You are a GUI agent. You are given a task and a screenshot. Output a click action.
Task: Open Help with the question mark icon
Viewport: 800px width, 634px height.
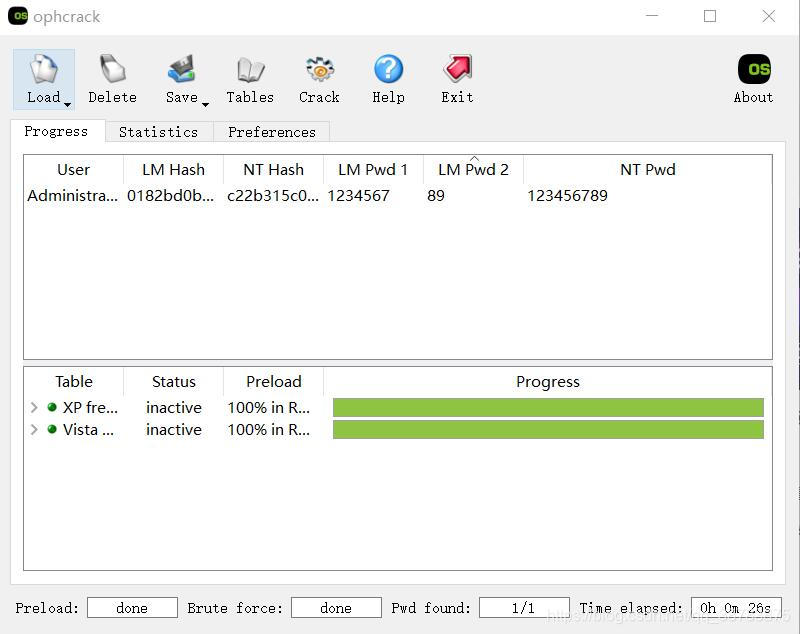point(388,69)
